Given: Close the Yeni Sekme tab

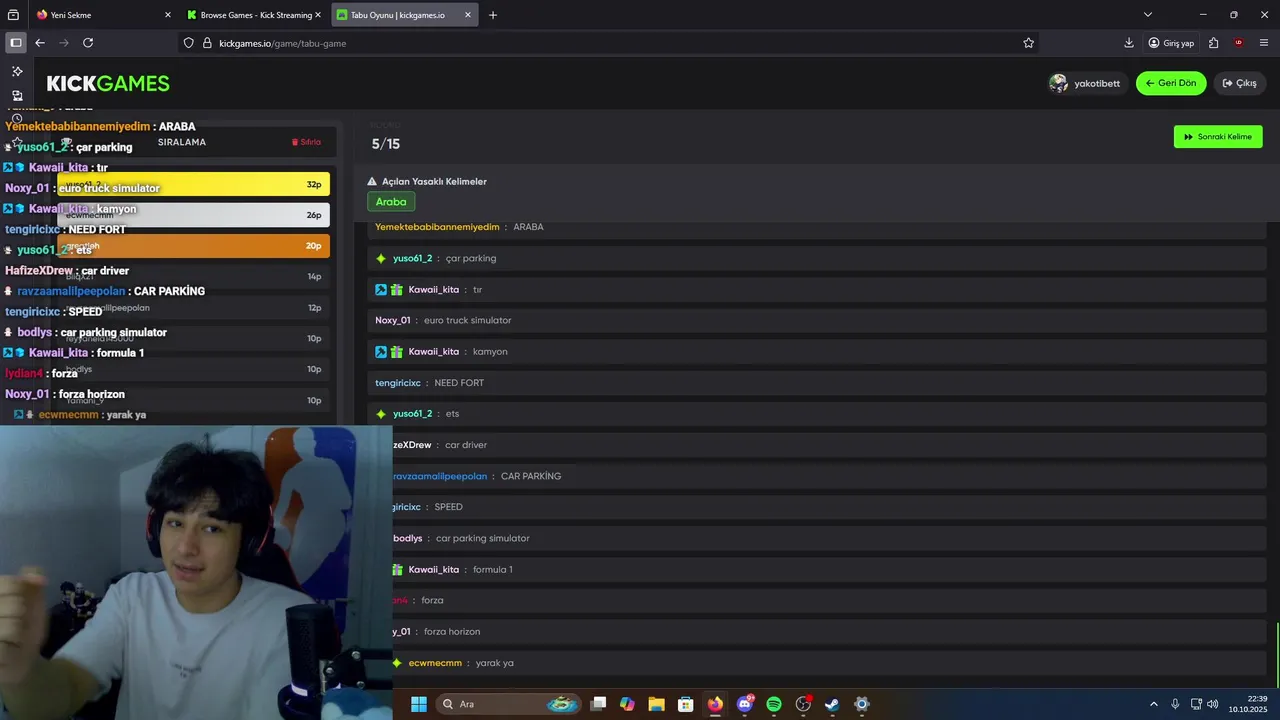Looking at the screenshot, I should click(167, 15).
